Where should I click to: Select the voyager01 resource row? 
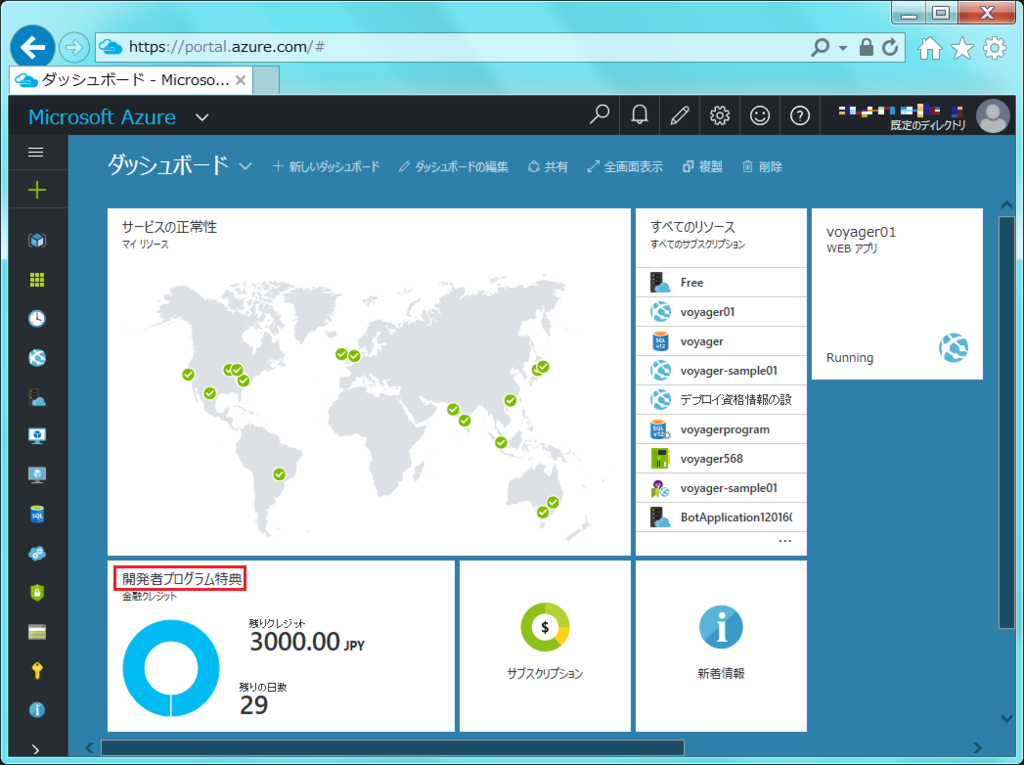[721, 312]
